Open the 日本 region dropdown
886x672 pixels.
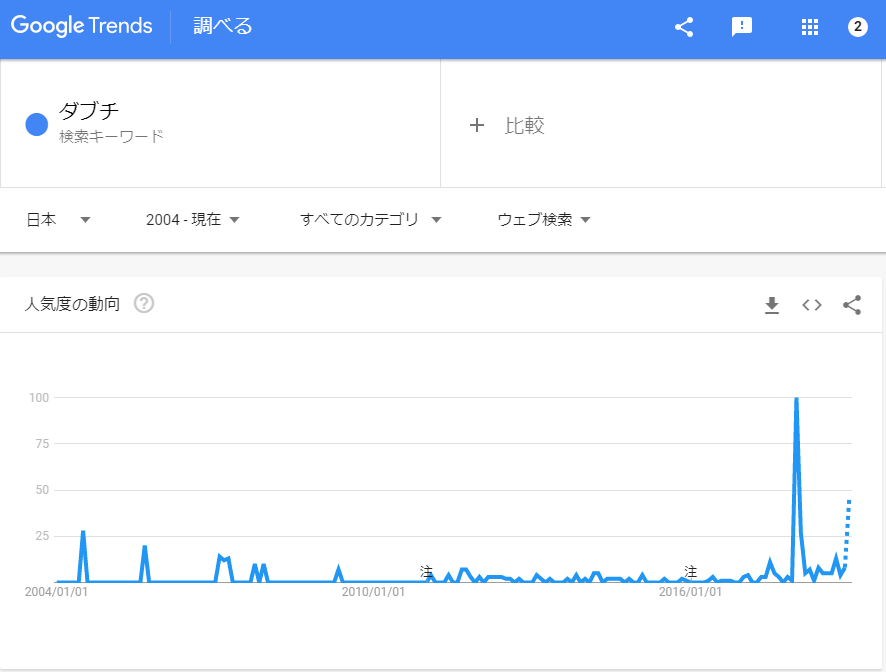click(x=57, y=219)
